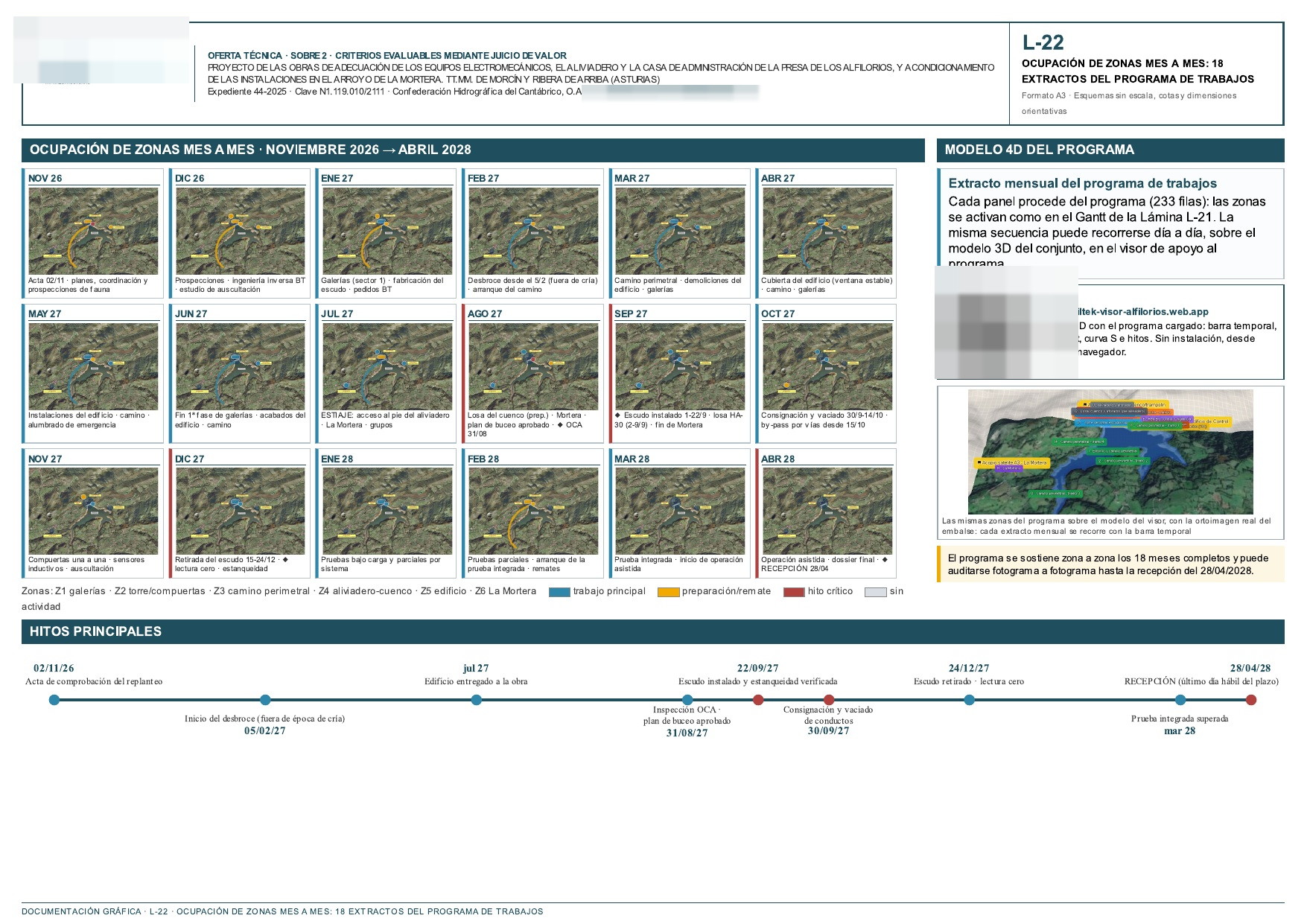Screen dimensions: 1307x924
Task: Open the AGO 27 map image
Action: [x=533, y=366]
